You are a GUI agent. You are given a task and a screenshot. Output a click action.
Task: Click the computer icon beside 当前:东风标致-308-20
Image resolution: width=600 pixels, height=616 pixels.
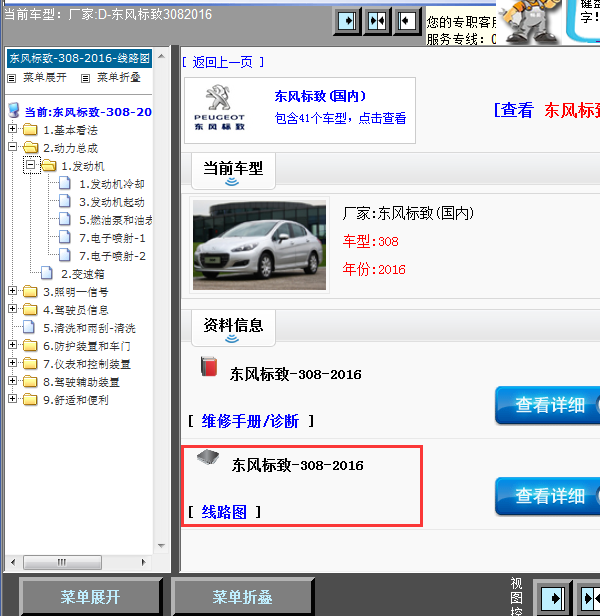14,111
